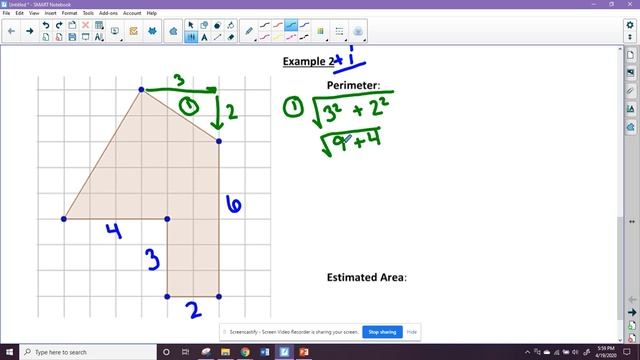The image size is (640, 360).
Task: Click the Redo icon
Action: tap(59, 25)
